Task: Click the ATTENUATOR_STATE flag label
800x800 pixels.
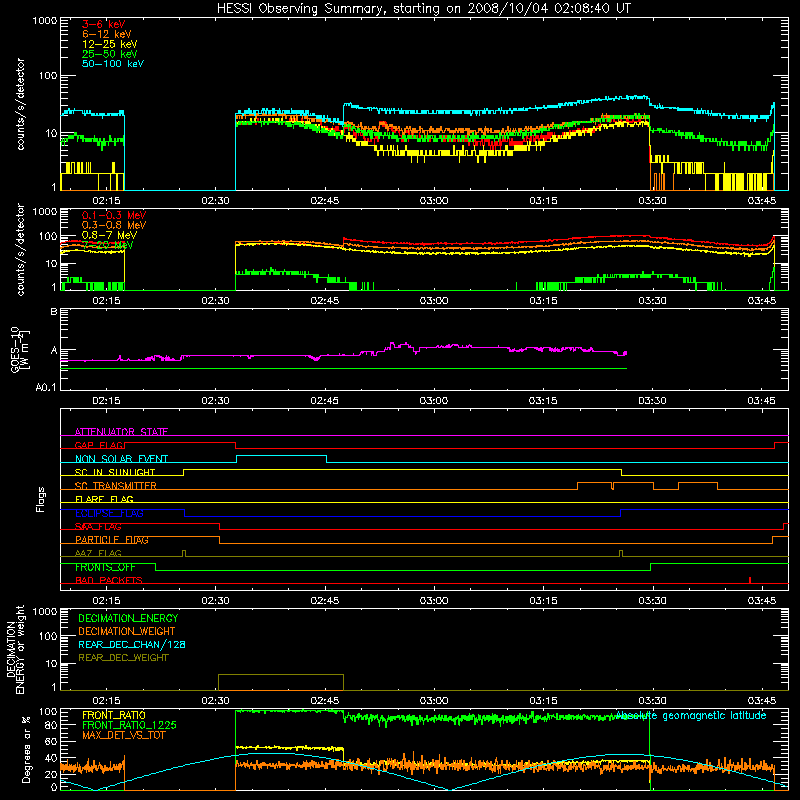Action: click(121, 432)
